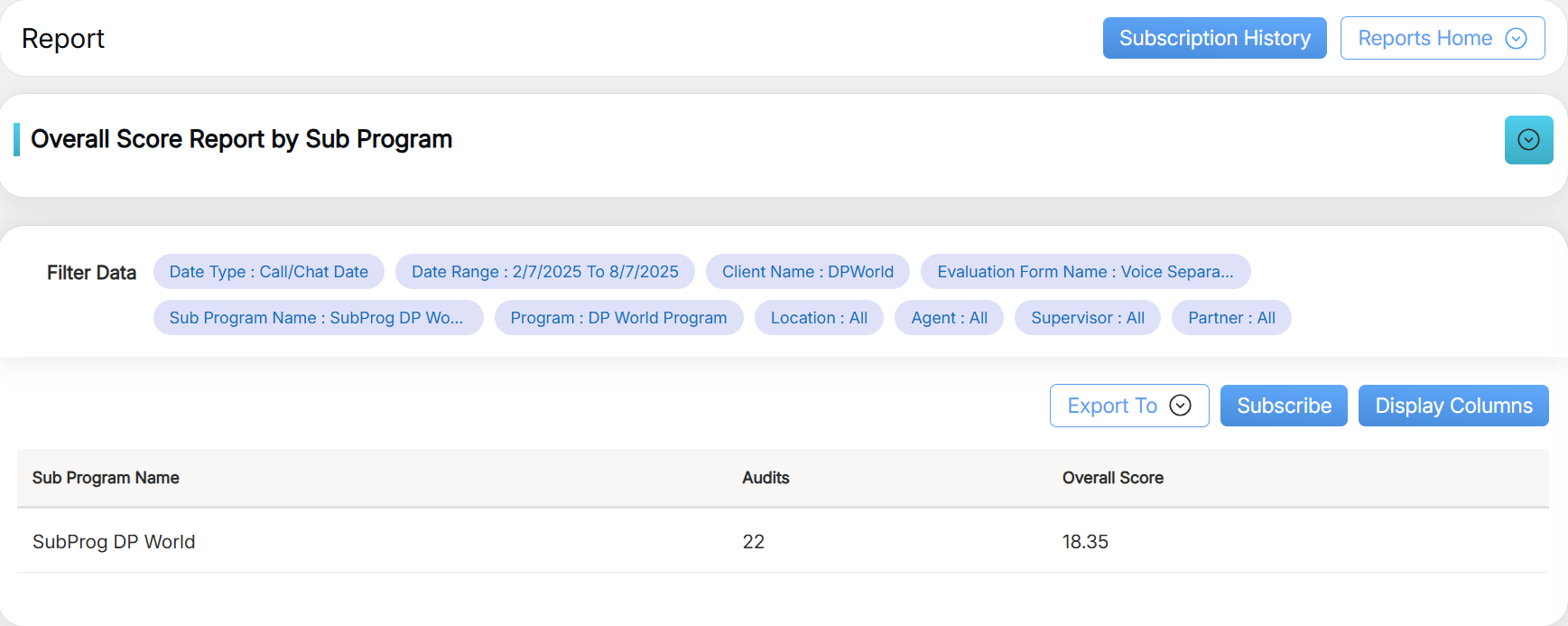Screen dimensions: 1568x626
Task: Open the Reports Home dropdown
Action: point(1442,38)
